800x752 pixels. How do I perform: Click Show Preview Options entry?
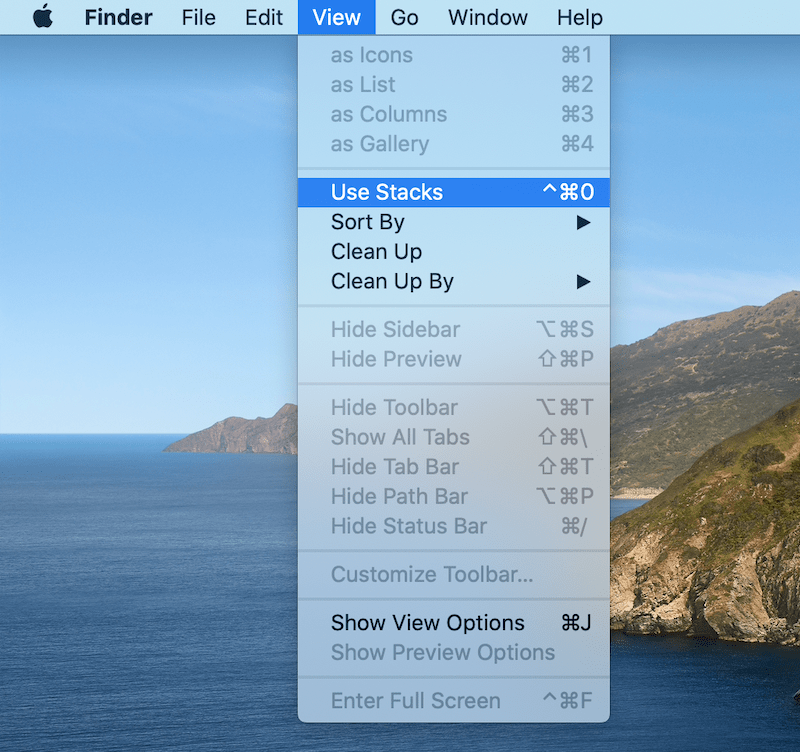pyautogui.click(x=454, y=653)
